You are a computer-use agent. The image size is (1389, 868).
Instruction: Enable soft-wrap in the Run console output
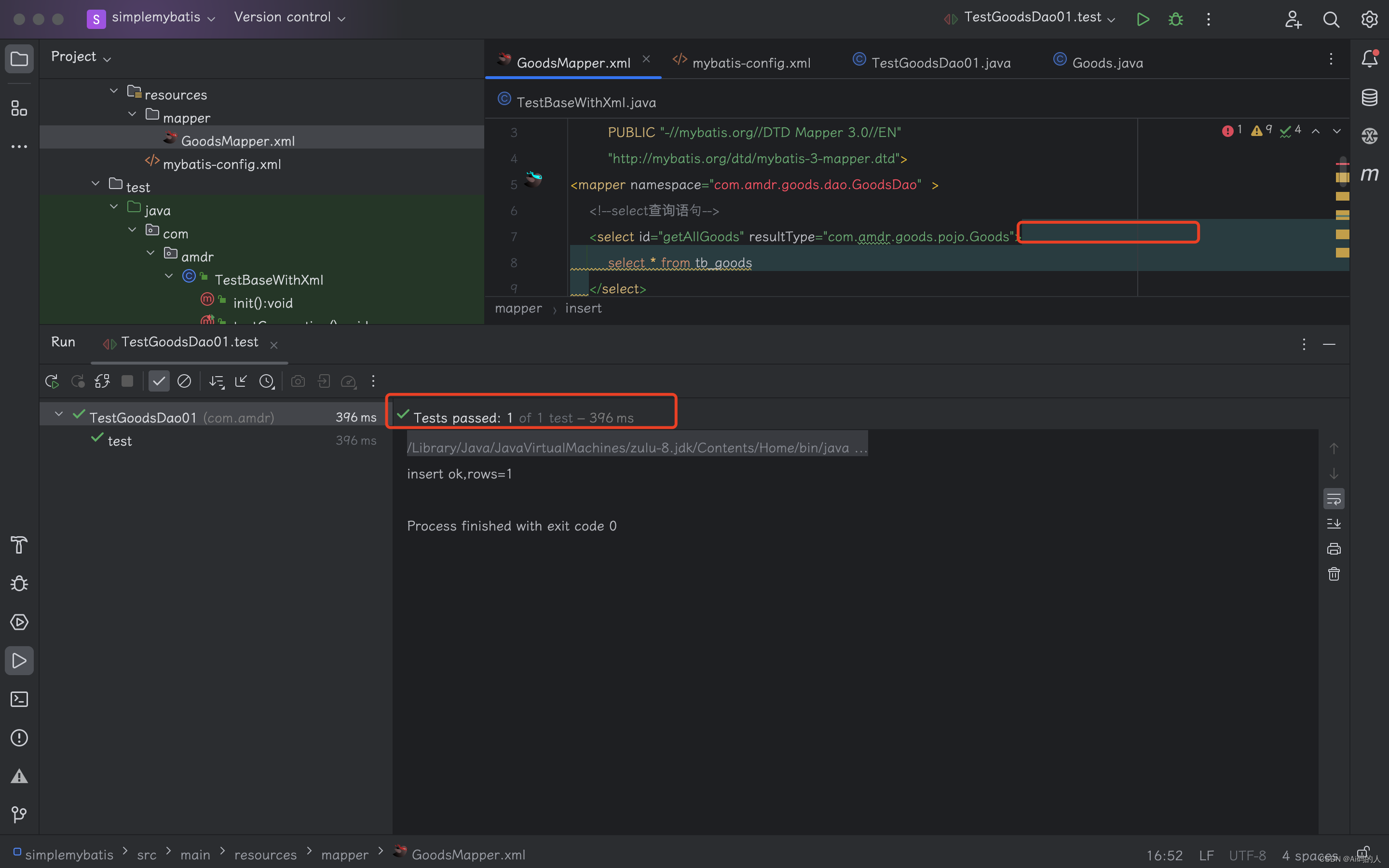tap(1335, 498)
